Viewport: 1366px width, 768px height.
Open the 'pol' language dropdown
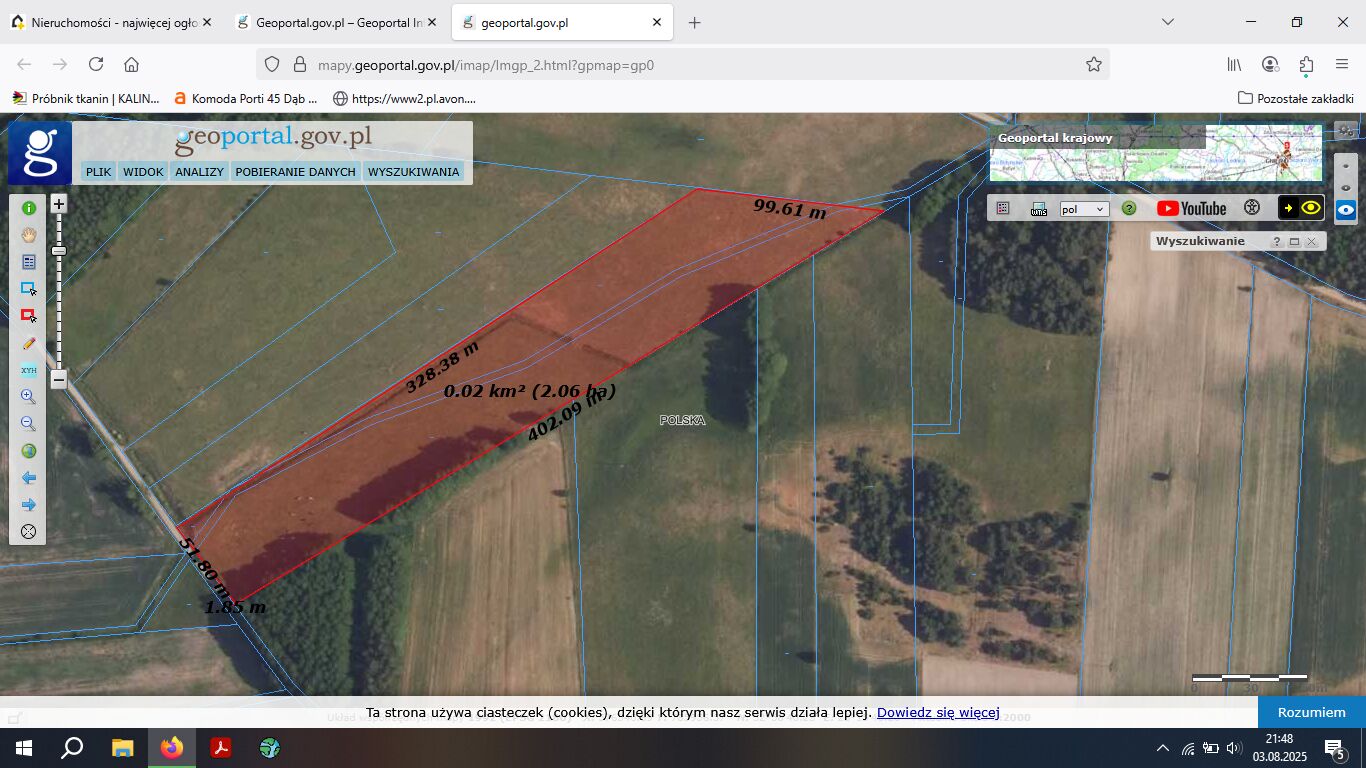(1085, 209)
